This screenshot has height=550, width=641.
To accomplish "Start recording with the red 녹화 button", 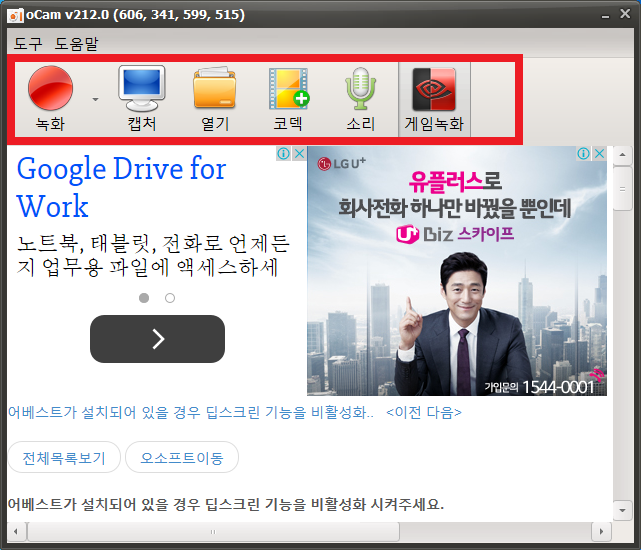I will click(50, 99).
